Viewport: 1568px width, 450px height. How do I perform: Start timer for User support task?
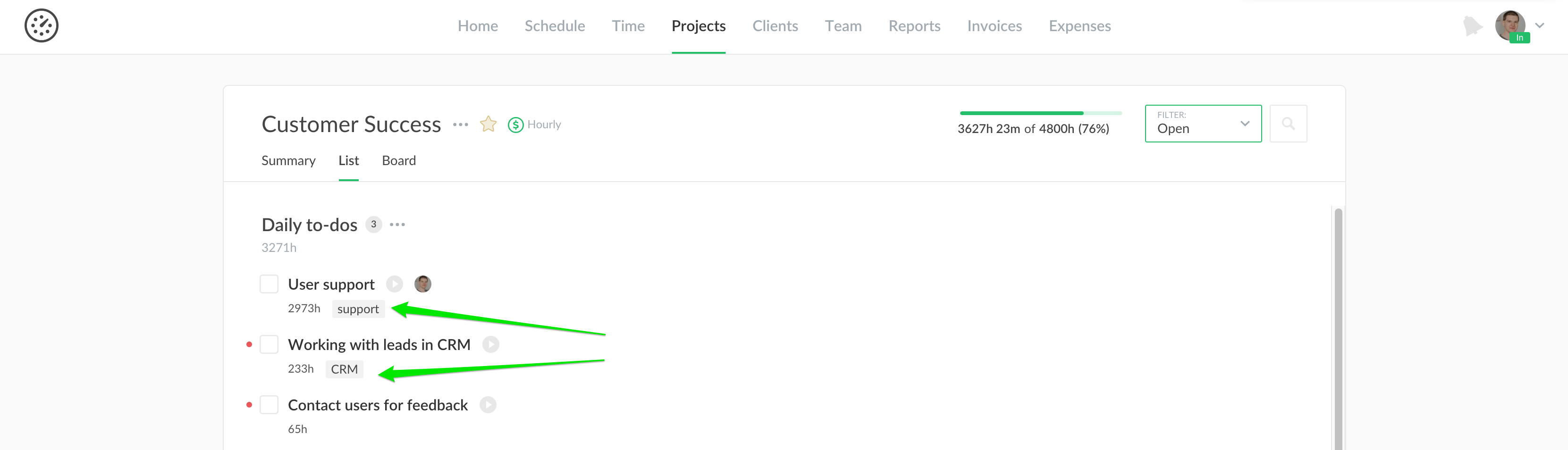coord(395,284)
